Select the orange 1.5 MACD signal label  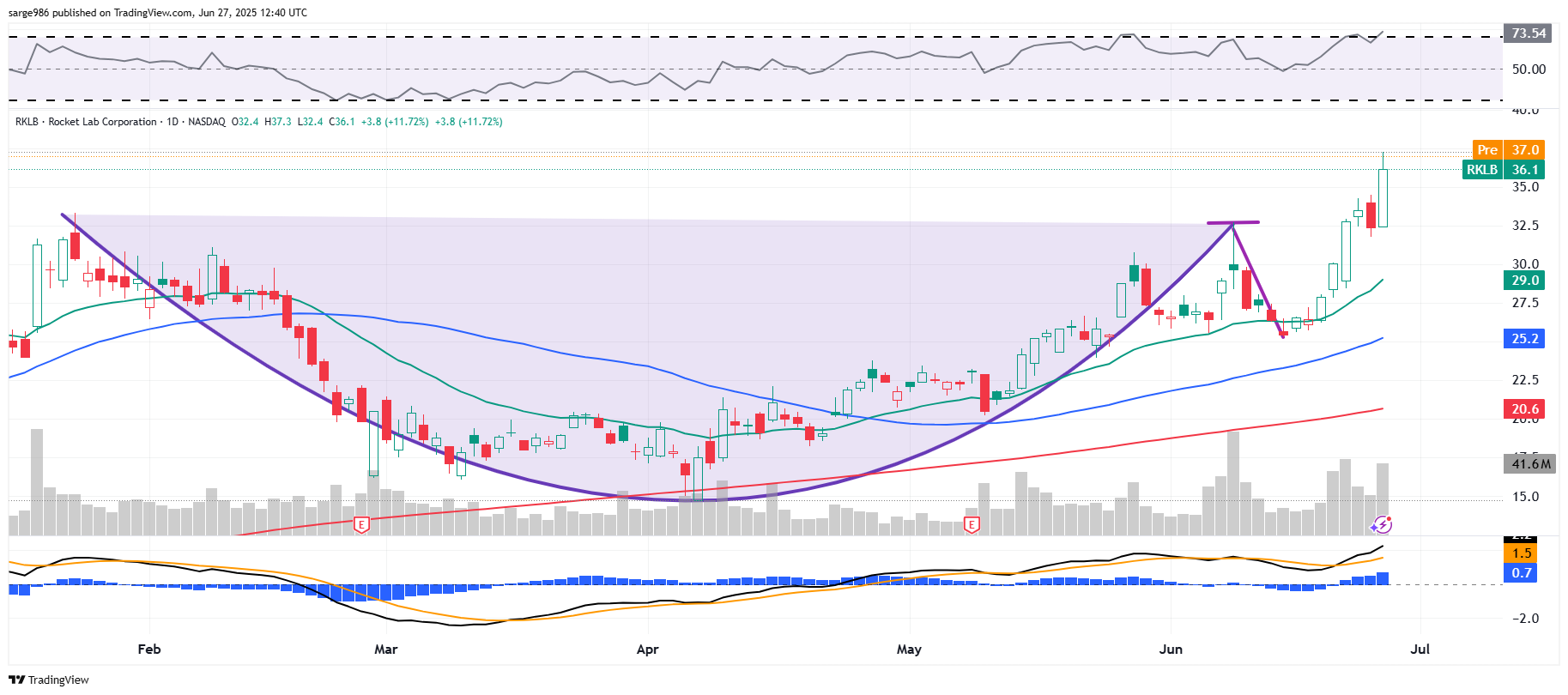click(1521, 553)
